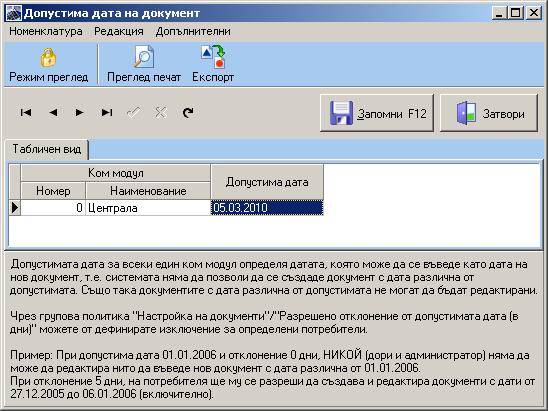Go to first record navigator arrow
Screen dimensions: 548x411
26,113
